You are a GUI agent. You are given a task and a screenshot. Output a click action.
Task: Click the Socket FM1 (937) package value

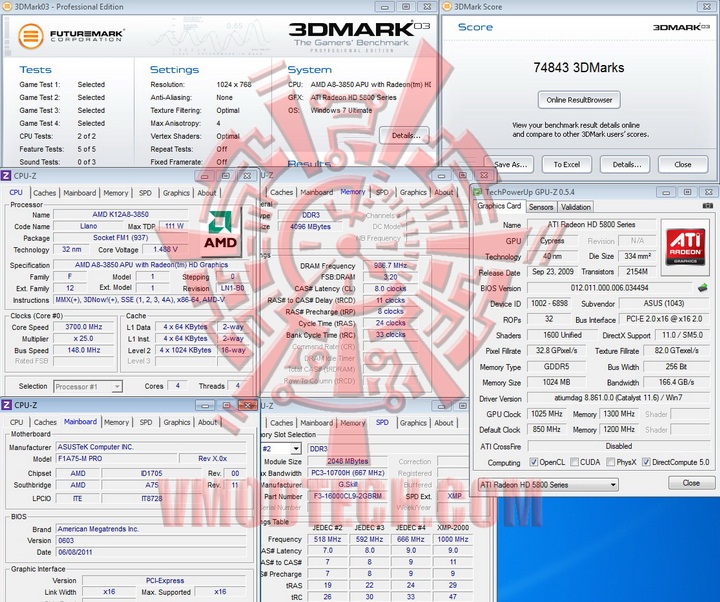pos(120,238)
